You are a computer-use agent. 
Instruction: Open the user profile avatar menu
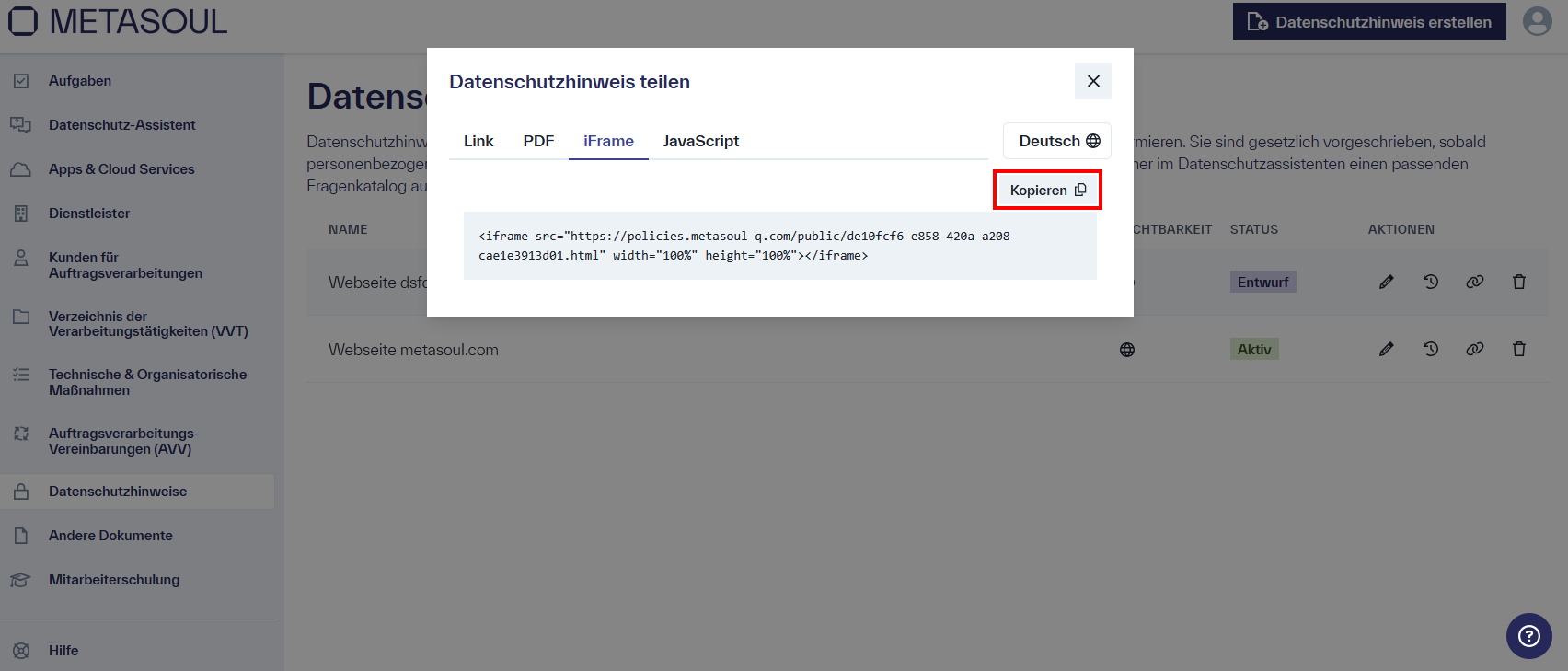pos(1537,21)
